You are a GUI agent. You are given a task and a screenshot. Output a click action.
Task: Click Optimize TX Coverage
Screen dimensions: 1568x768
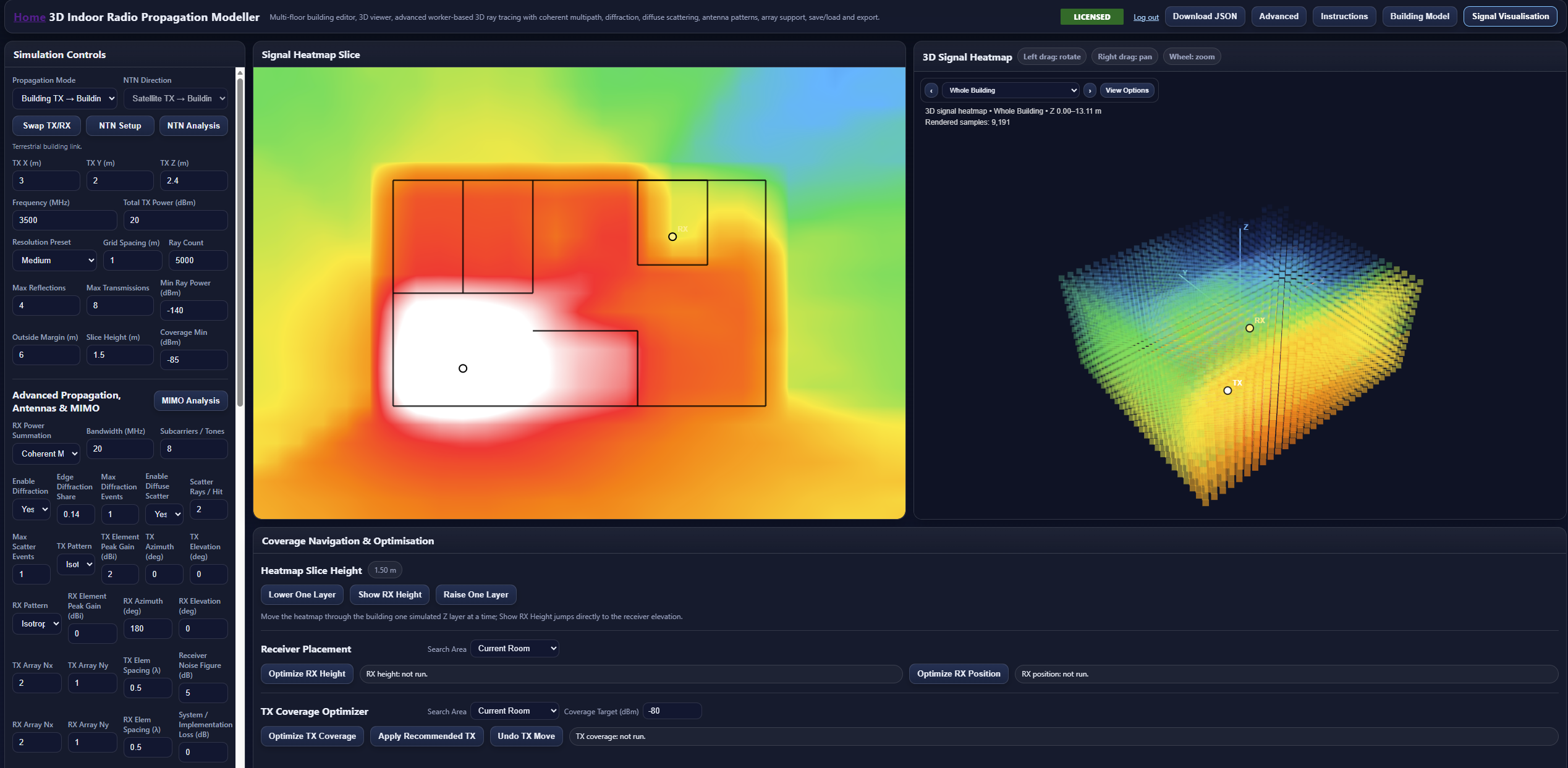pos(312,736)
